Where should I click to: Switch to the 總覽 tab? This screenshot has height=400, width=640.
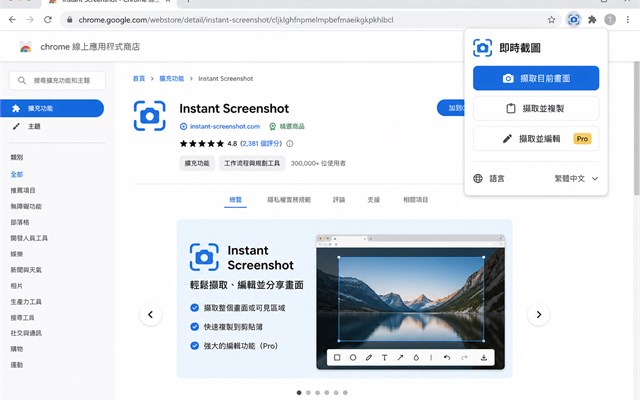(236, 200)
